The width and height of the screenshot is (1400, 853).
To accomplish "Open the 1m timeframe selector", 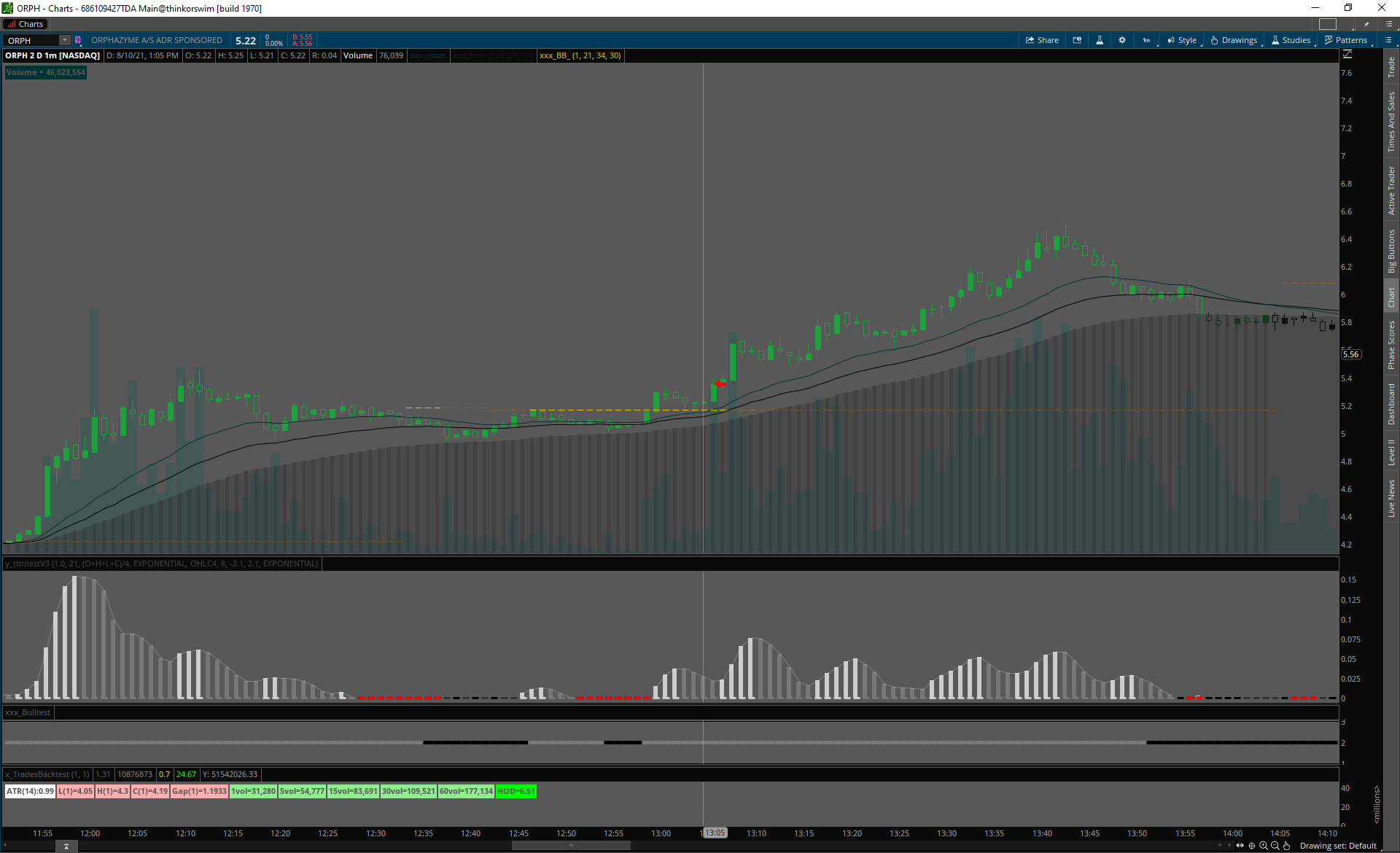I will pos(1146,40).
